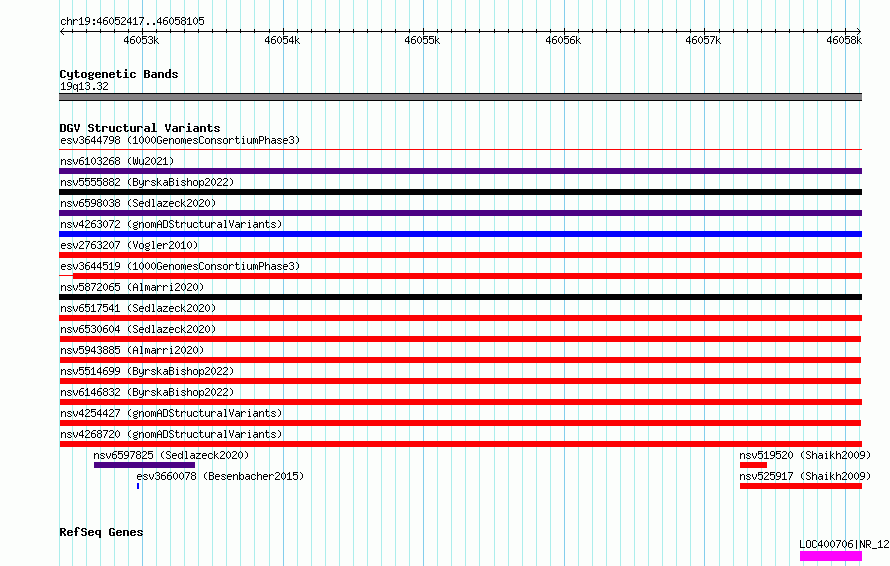This screenshot has width=890, height=566.
Task: Open esv2763207 (Vogler2010) label
Action: pos(129,245)
